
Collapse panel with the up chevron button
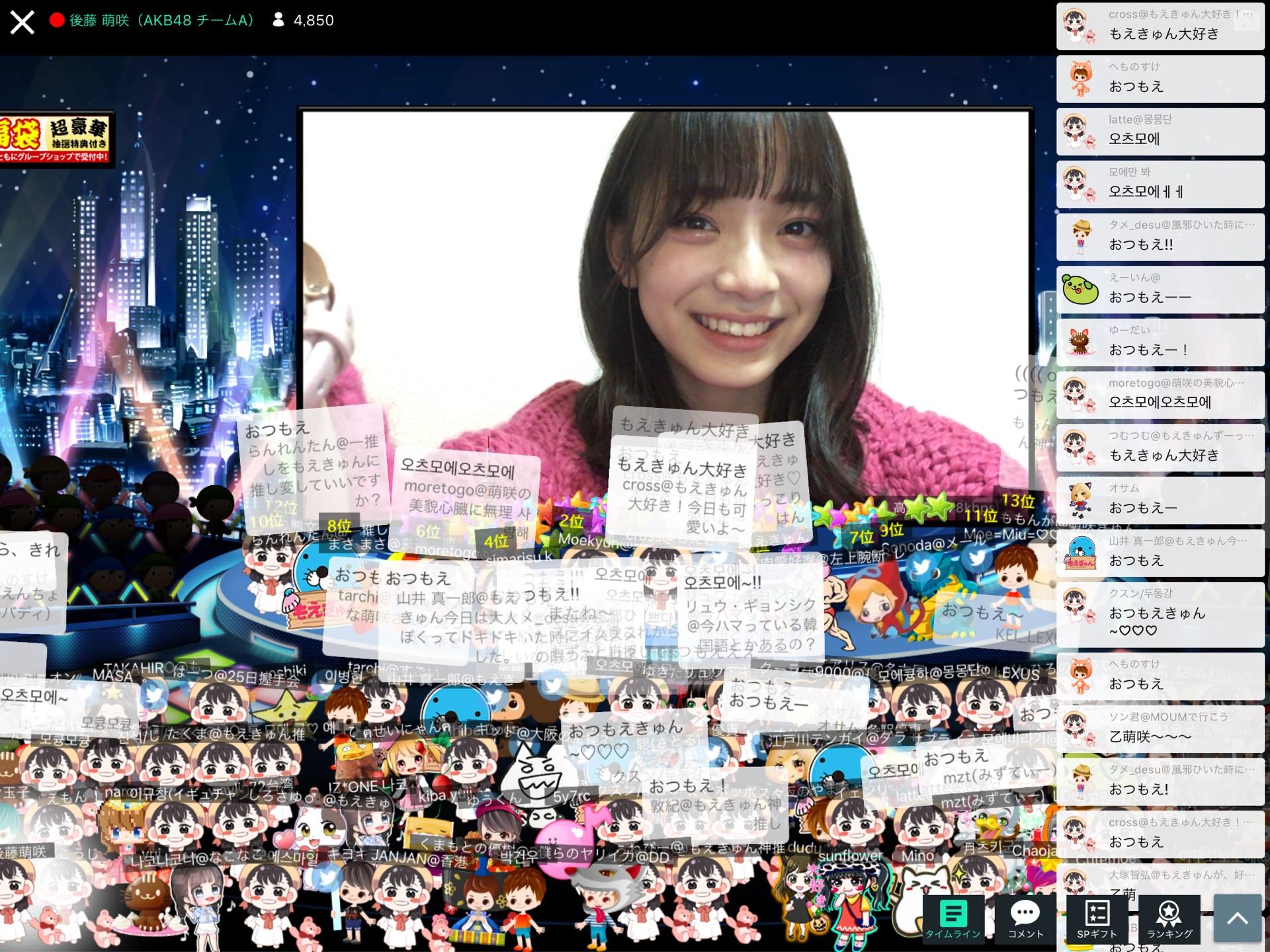point(1237,918)
